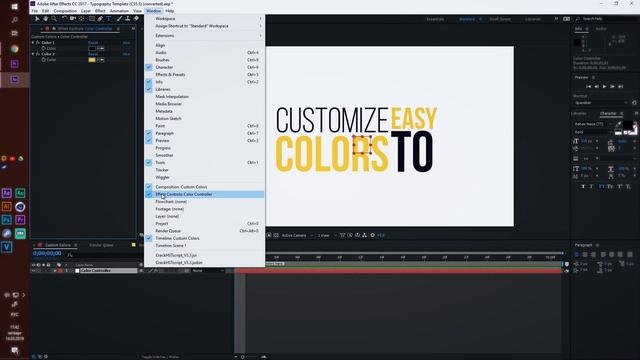Play the composition in Preview panel
Screen dimensions: 640x360
(604, 87)
